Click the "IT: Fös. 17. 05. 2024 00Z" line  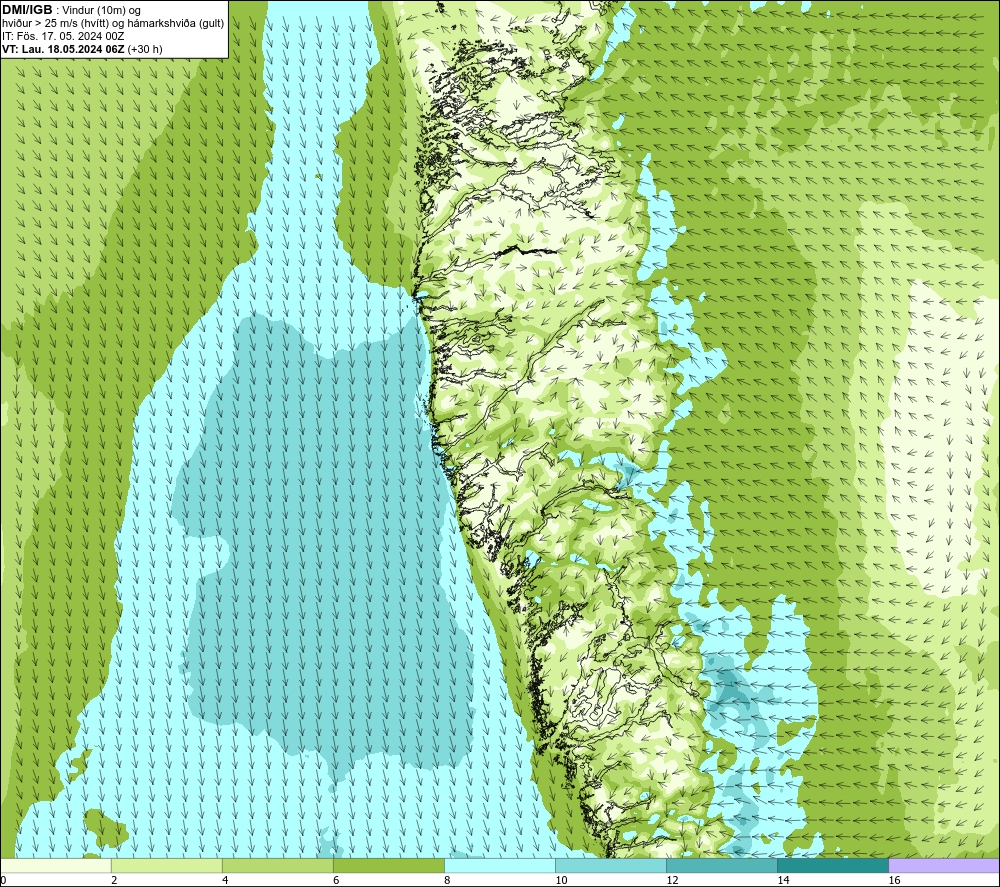(63, 36)
